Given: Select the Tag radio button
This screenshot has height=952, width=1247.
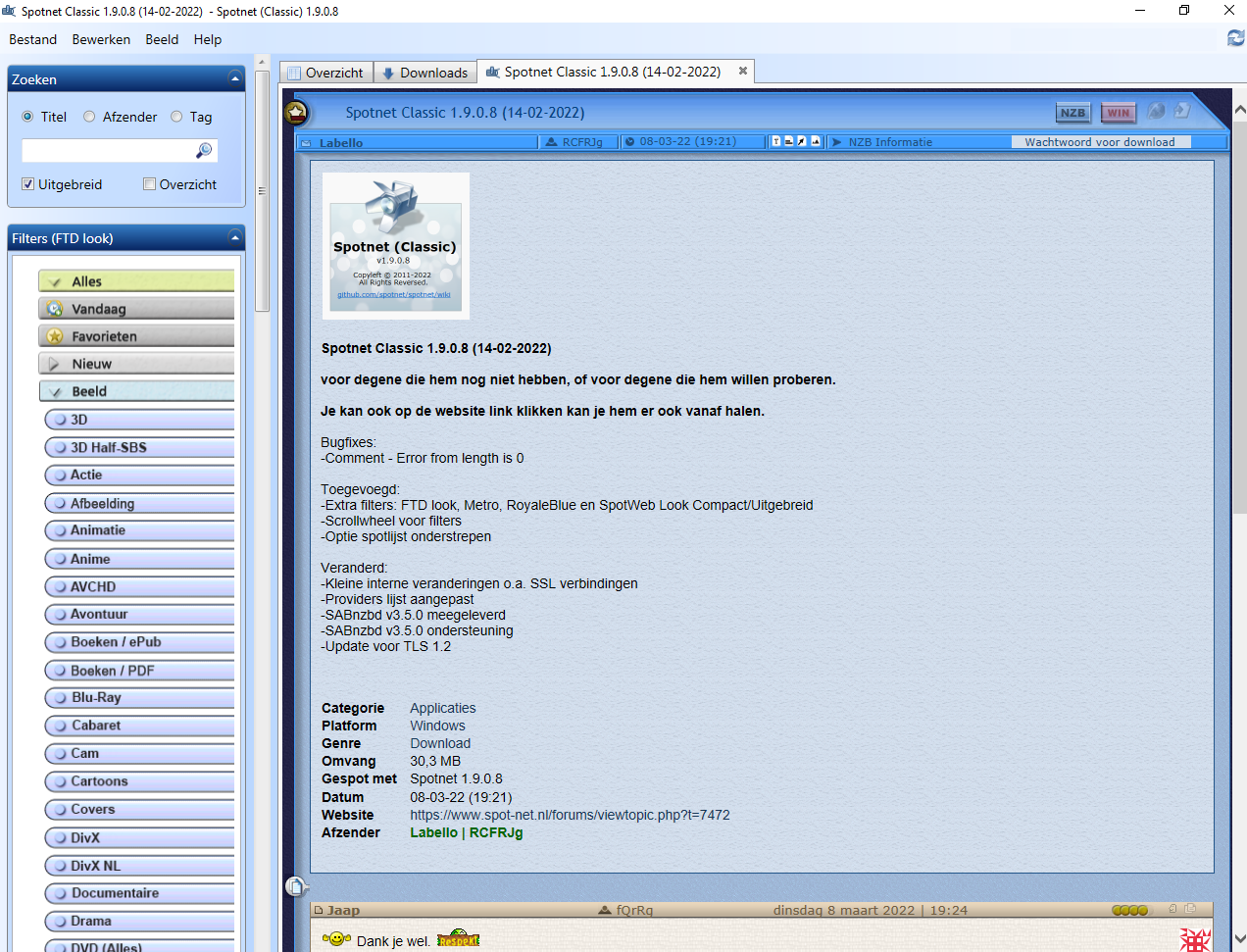Looking at the screenshot, I should [176, 117].
